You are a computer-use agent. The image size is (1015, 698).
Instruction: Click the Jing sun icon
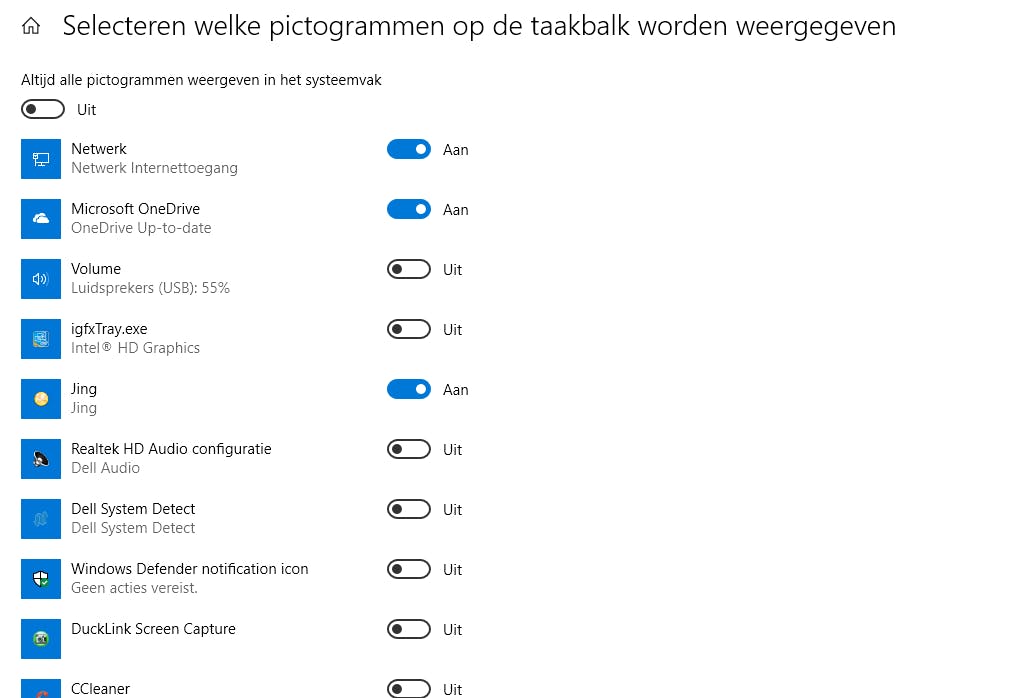(x=41, y=399)
